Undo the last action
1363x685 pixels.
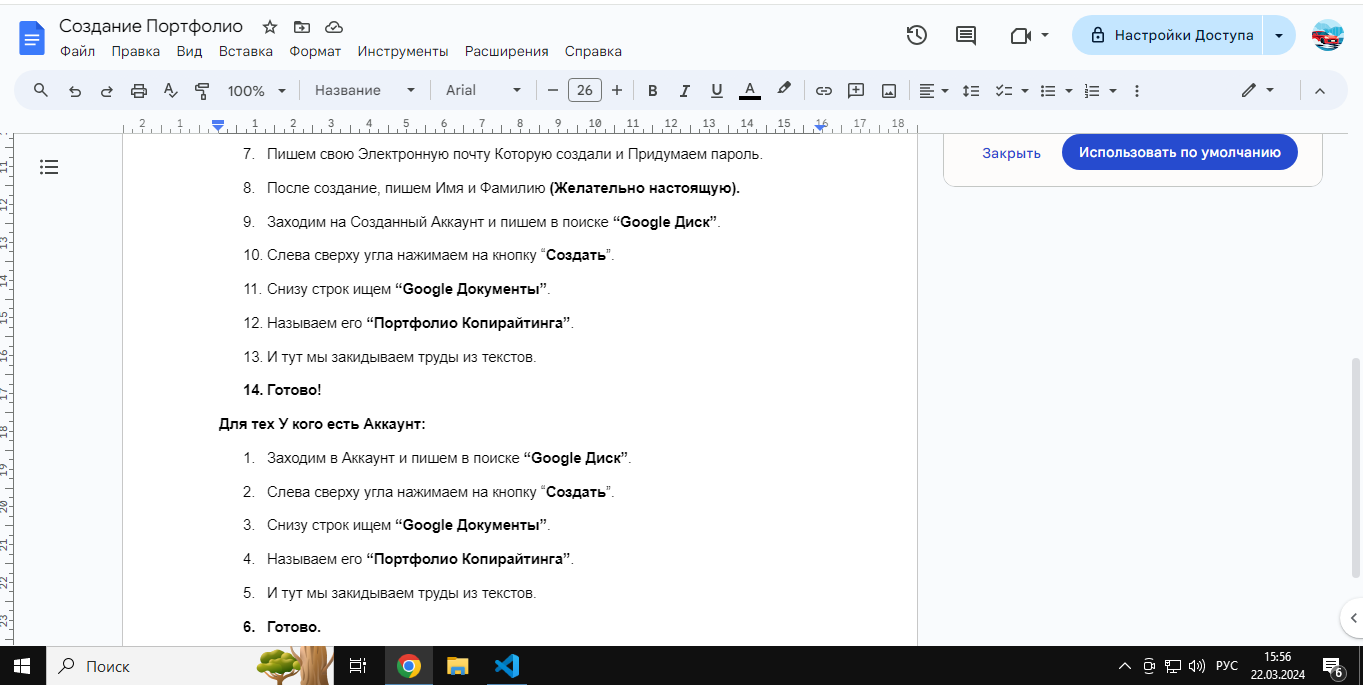click(x=74, y=91)
